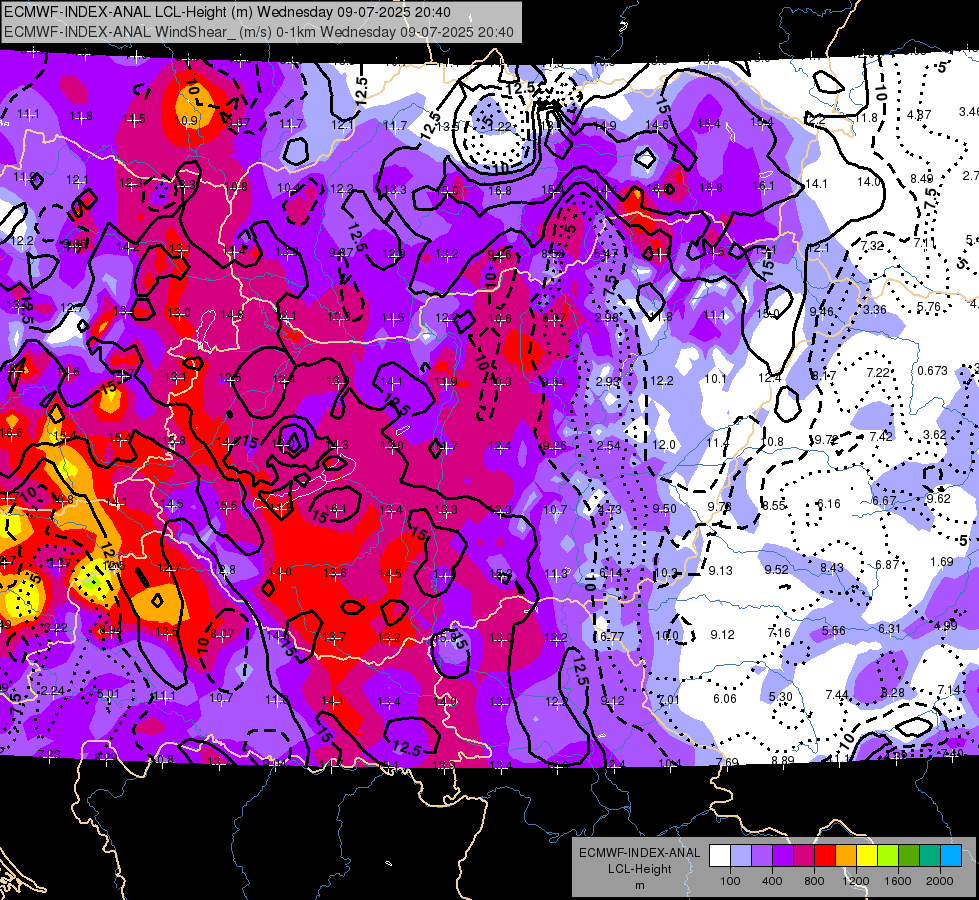Click the grid value 8.28
This screenshot has width=979, height=900.
(x=893, y=692)
